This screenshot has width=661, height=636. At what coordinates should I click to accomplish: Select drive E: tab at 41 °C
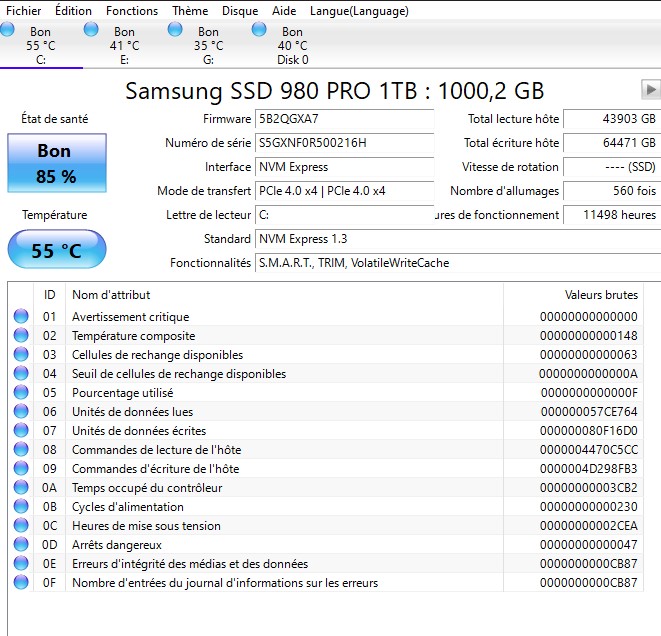tap(125, 45)
